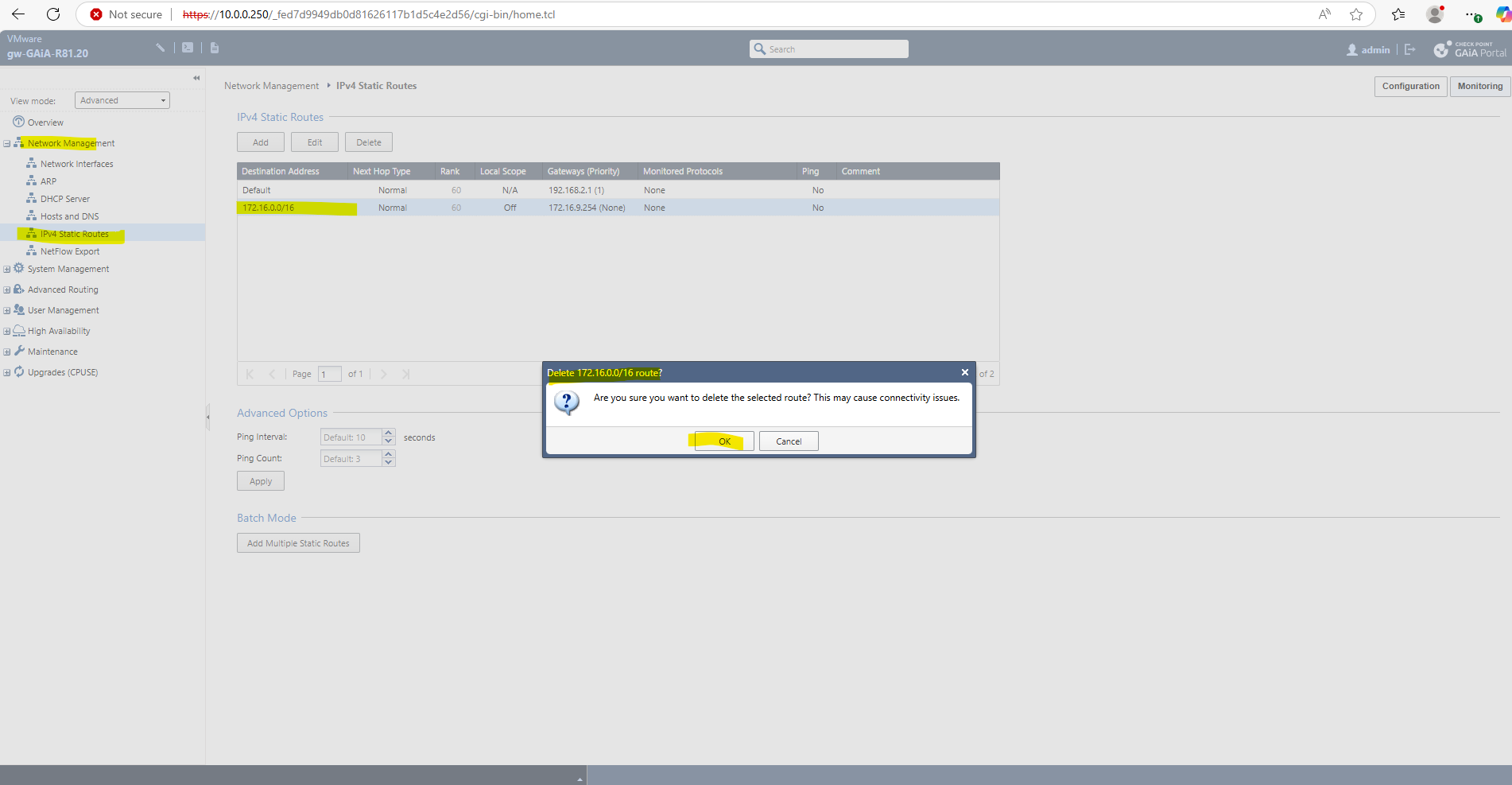The width and height of the screenshot is (1512, 785).
Task: Increase the Ping Interval stepper value
Action: [x=389, y=433]
